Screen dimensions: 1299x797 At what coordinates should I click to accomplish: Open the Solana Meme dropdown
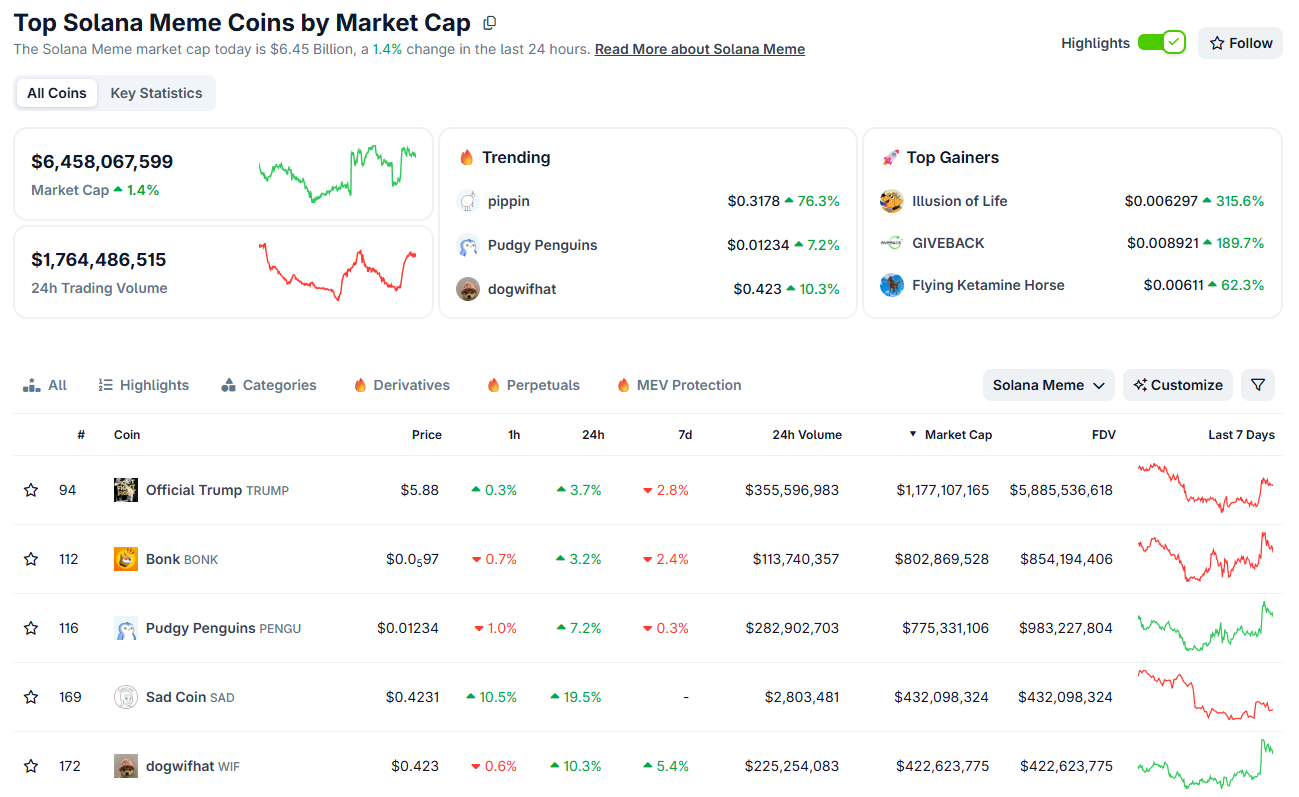click(x=1048, y=384)
